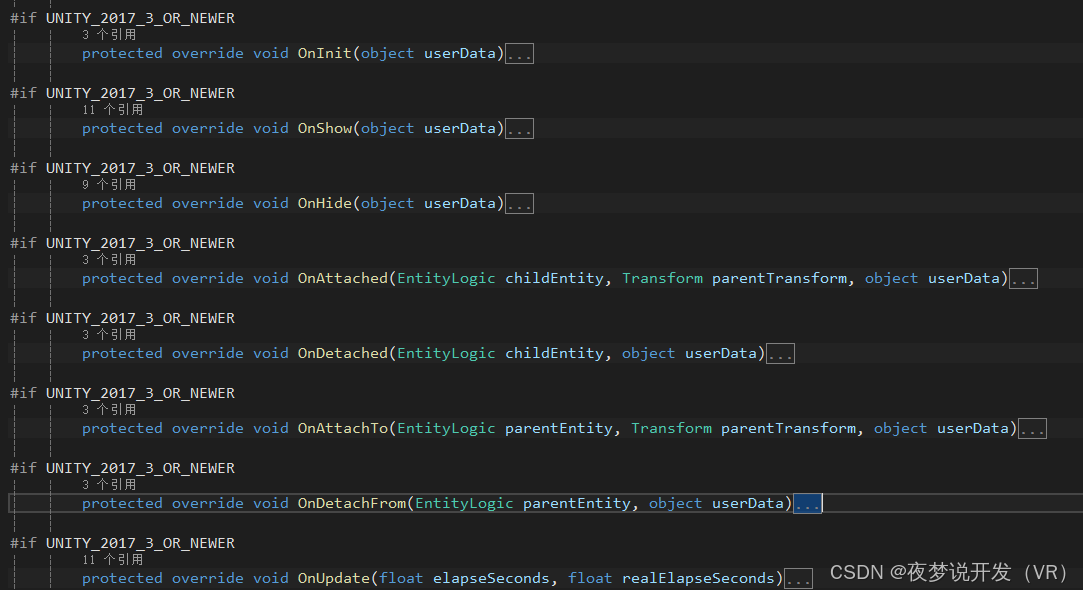Open the 9 个引用 references for OnHide
The height and width of the screenshot is (590, 1083).
click(x=109, y=184)
